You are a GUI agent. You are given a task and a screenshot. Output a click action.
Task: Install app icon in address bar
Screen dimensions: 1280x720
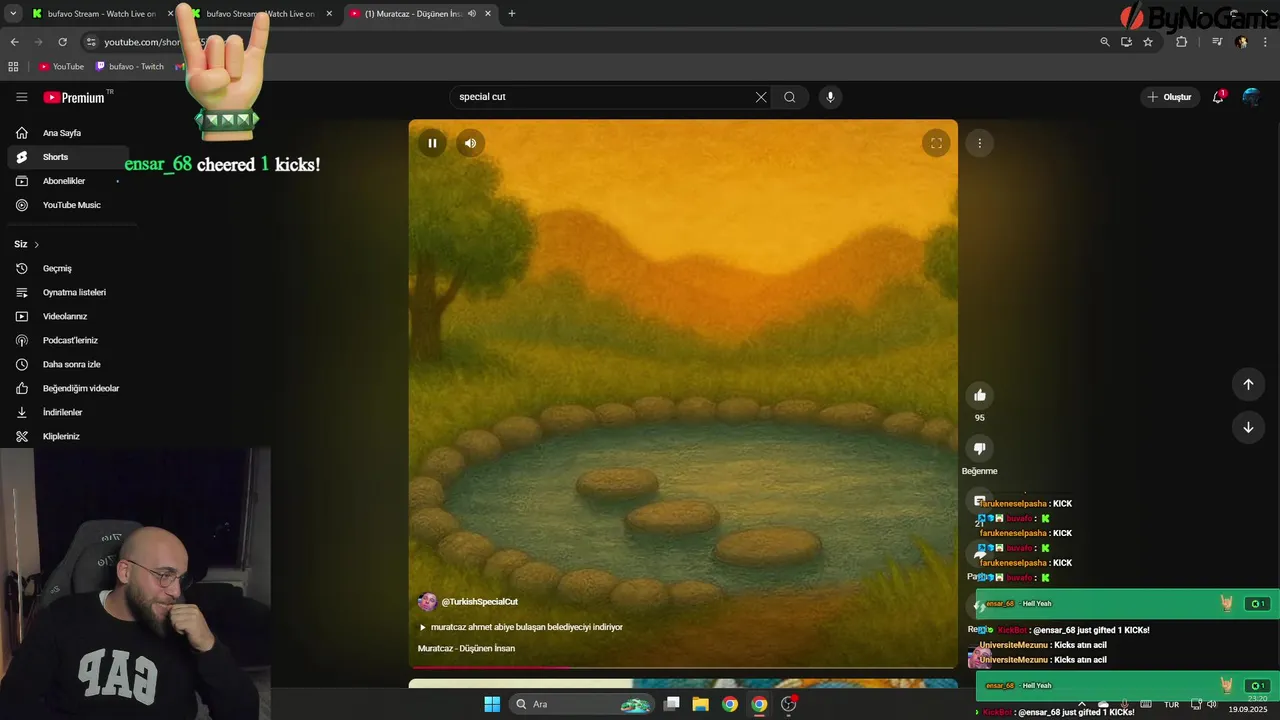(x=1126, y=42)
